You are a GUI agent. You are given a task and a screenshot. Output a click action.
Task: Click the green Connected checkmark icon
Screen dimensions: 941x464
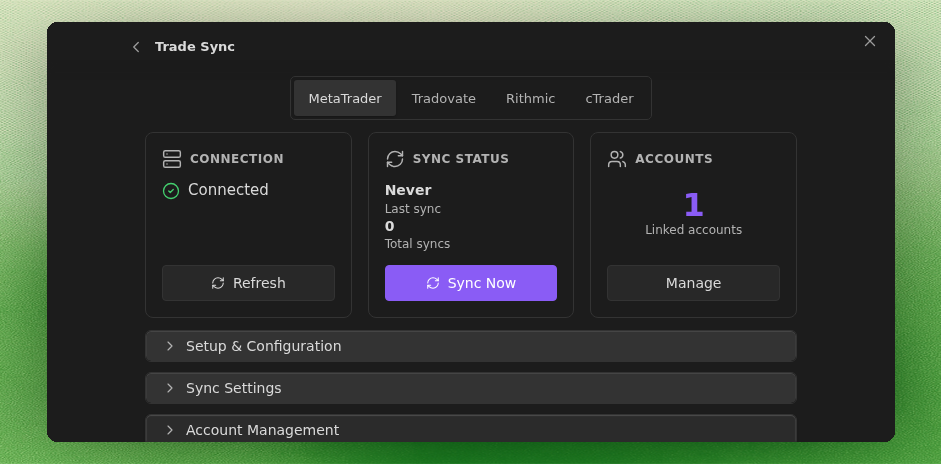pos(171,191)
